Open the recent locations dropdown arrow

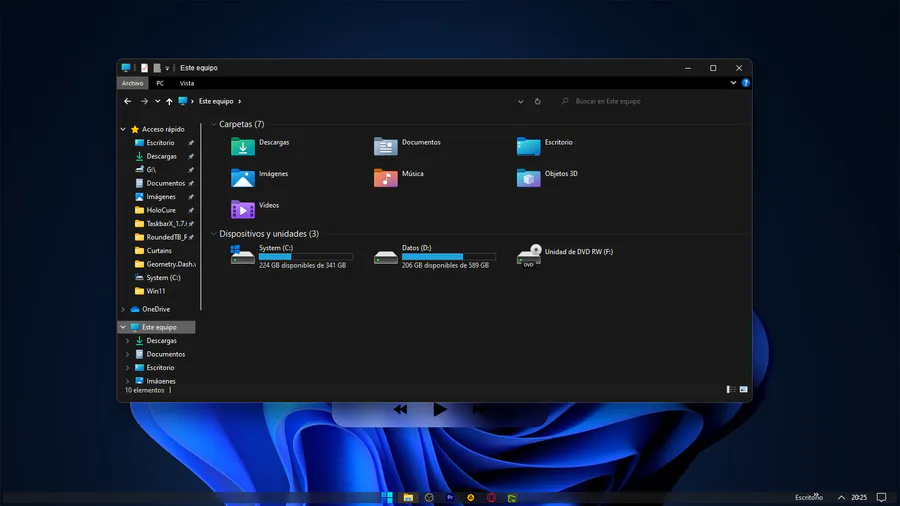coord(157,102)
